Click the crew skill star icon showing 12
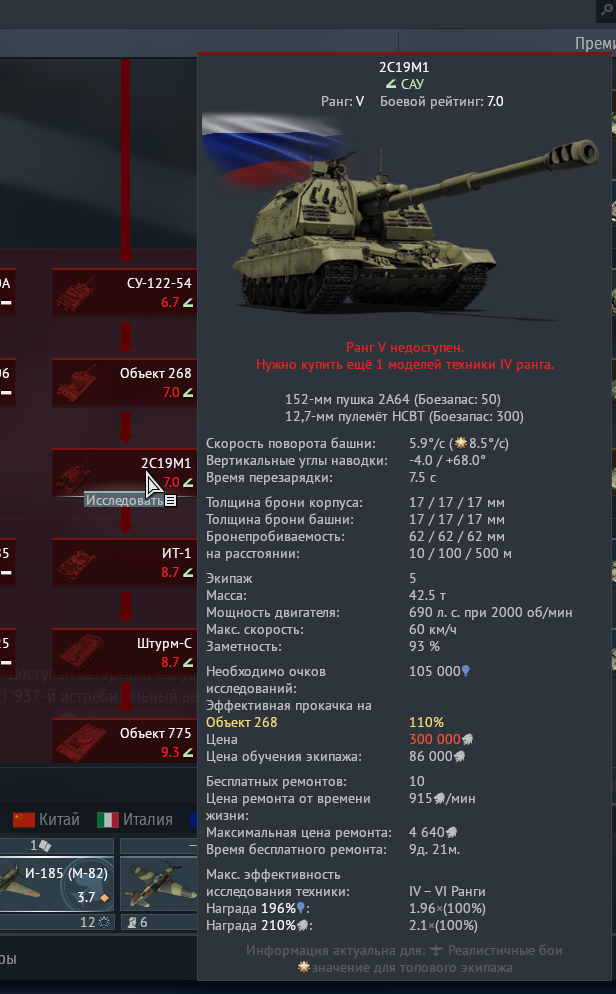 point(105,922)
